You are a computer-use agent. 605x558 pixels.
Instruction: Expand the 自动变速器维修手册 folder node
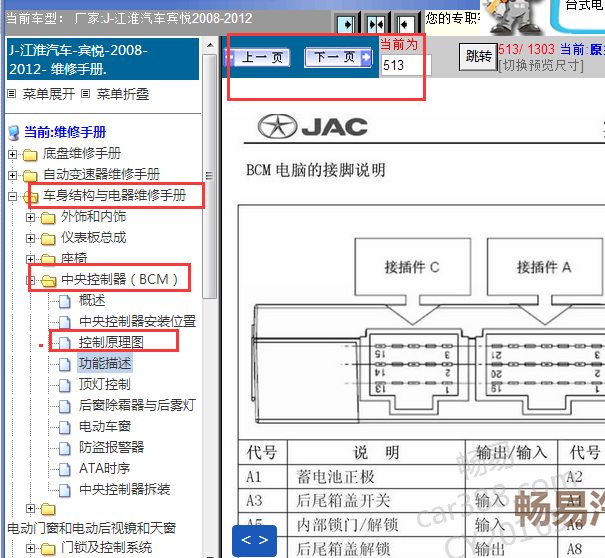click(12, 175)
